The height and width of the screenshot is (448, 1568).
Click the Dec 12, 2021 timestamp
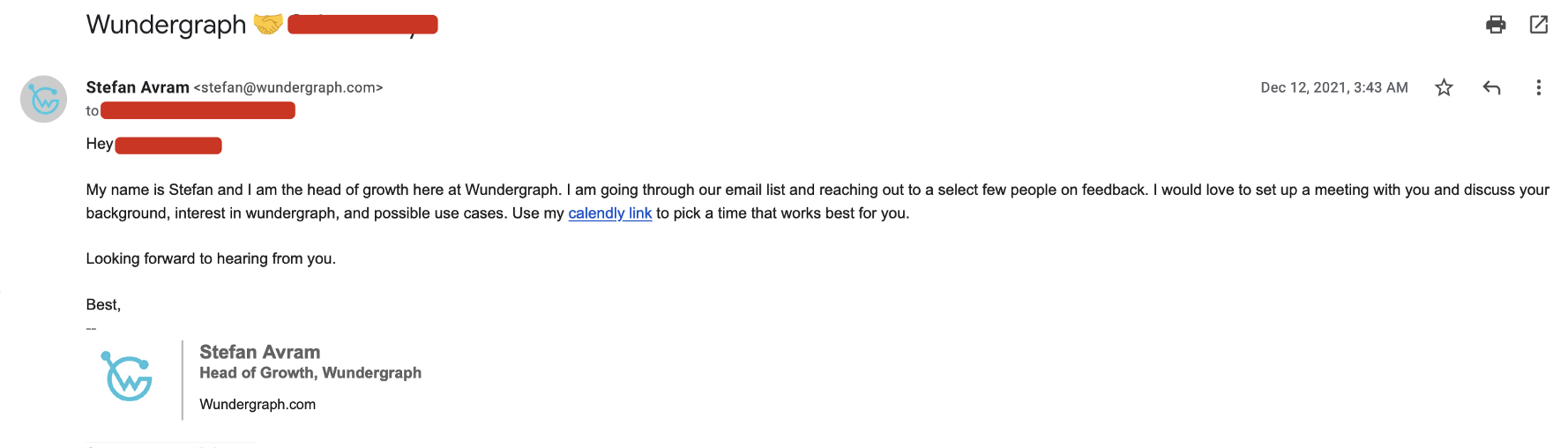tap(1333, 87)
